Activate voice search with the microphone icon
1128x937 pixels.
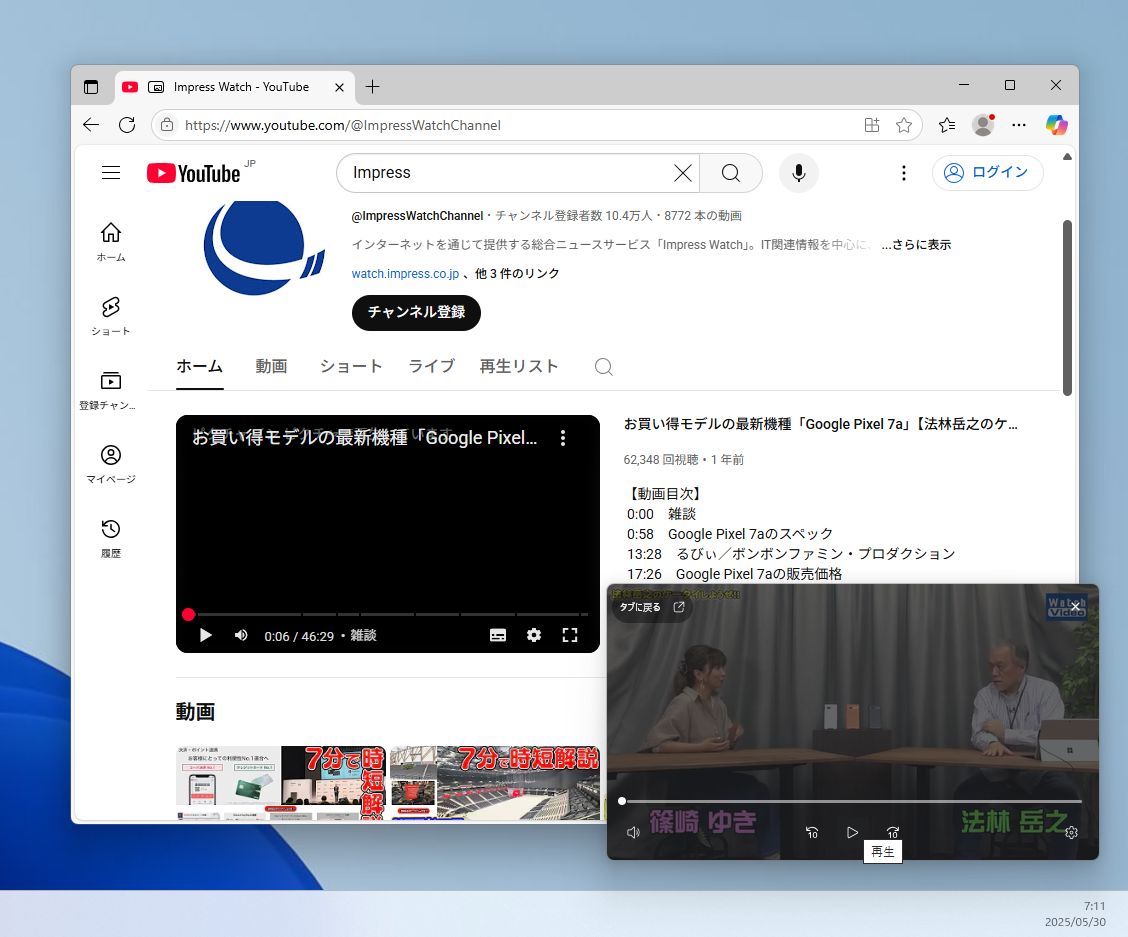coord(798,172)
